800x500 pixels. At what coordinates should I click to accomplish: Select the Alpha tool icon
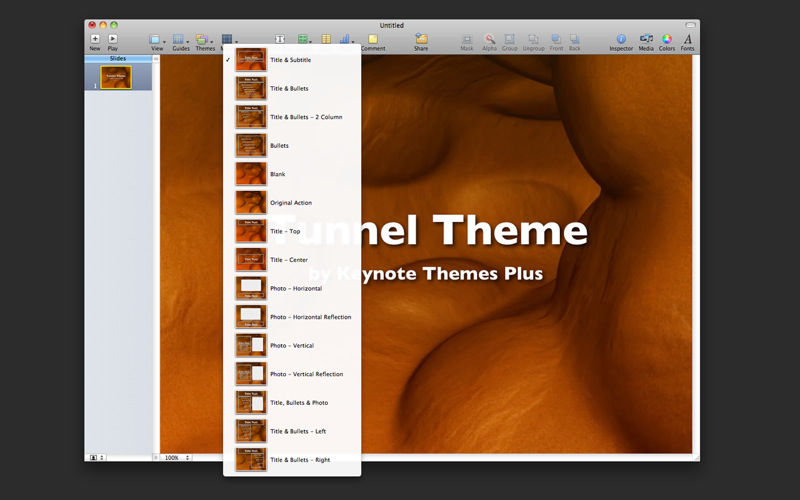489,39
